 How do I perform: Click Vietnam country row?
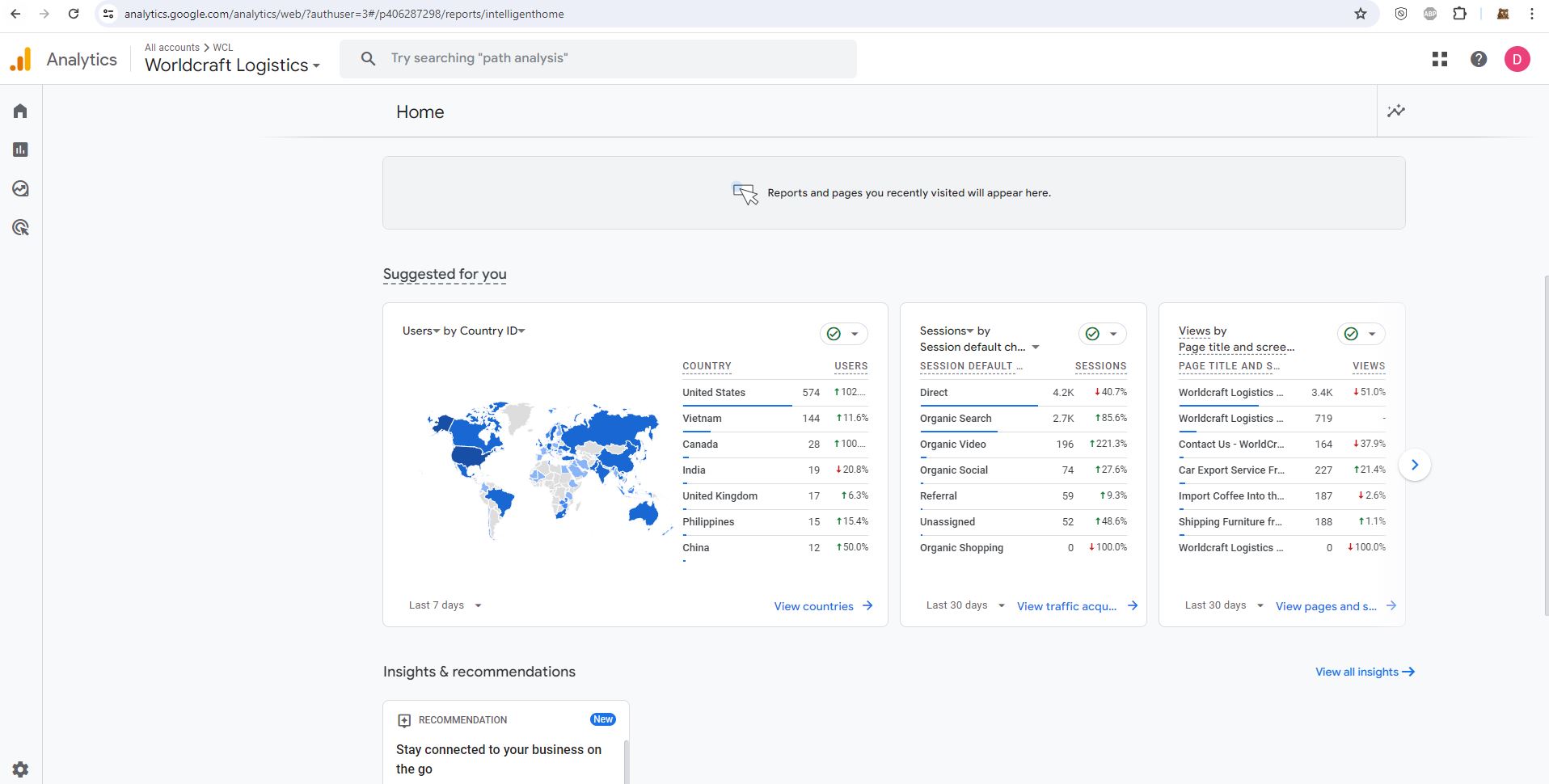(x=774, y=419)
